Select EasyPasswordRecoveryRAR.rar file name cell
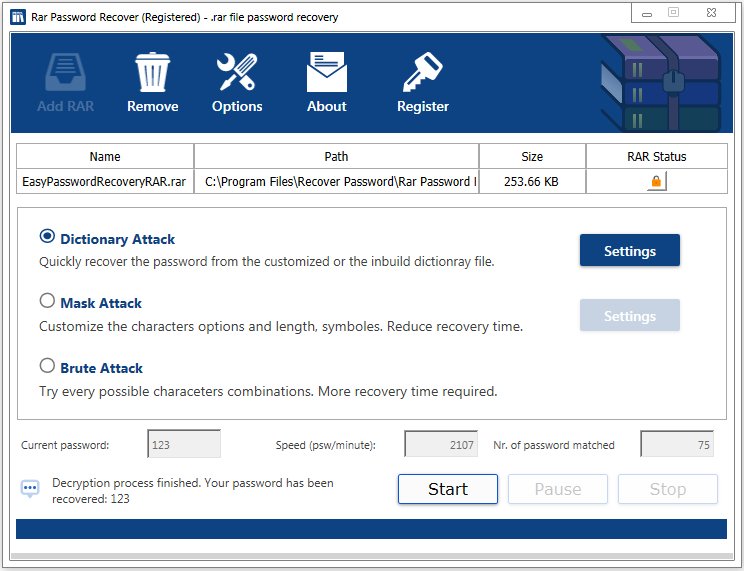 pos(105,181)
